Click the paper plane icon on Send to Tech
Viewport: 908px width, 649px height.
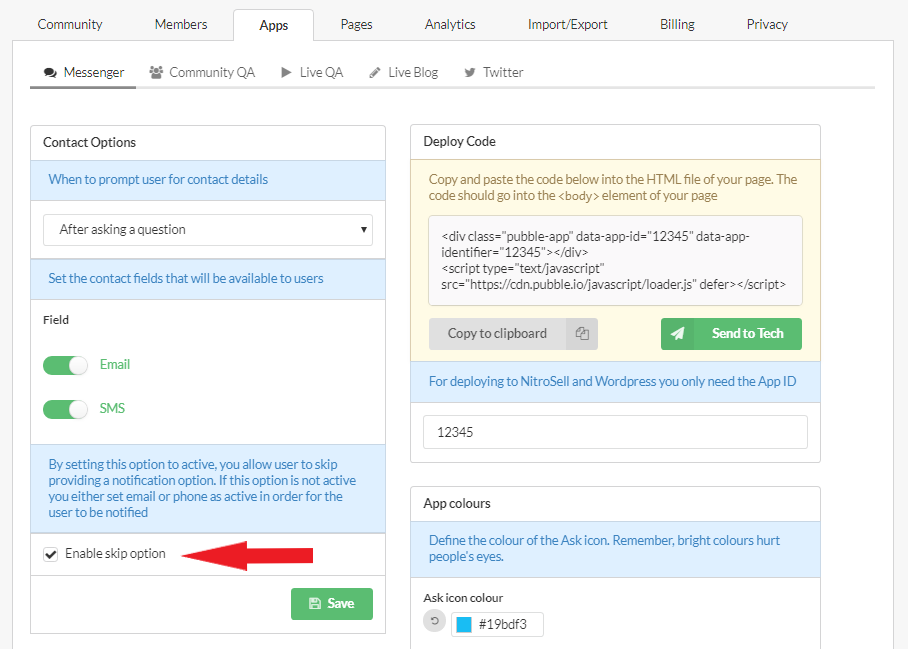coord(678,334)
